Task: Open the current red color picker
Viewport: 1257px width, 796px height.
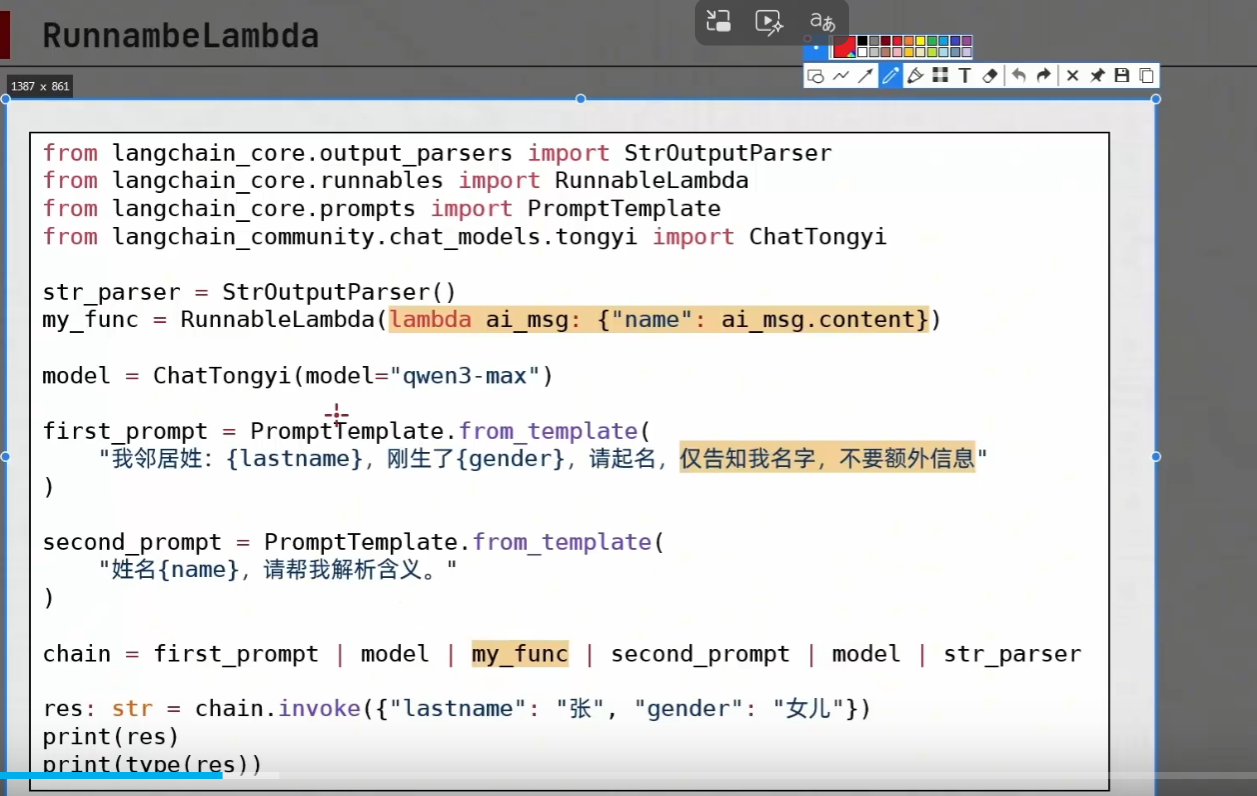Action: (844, 47)
